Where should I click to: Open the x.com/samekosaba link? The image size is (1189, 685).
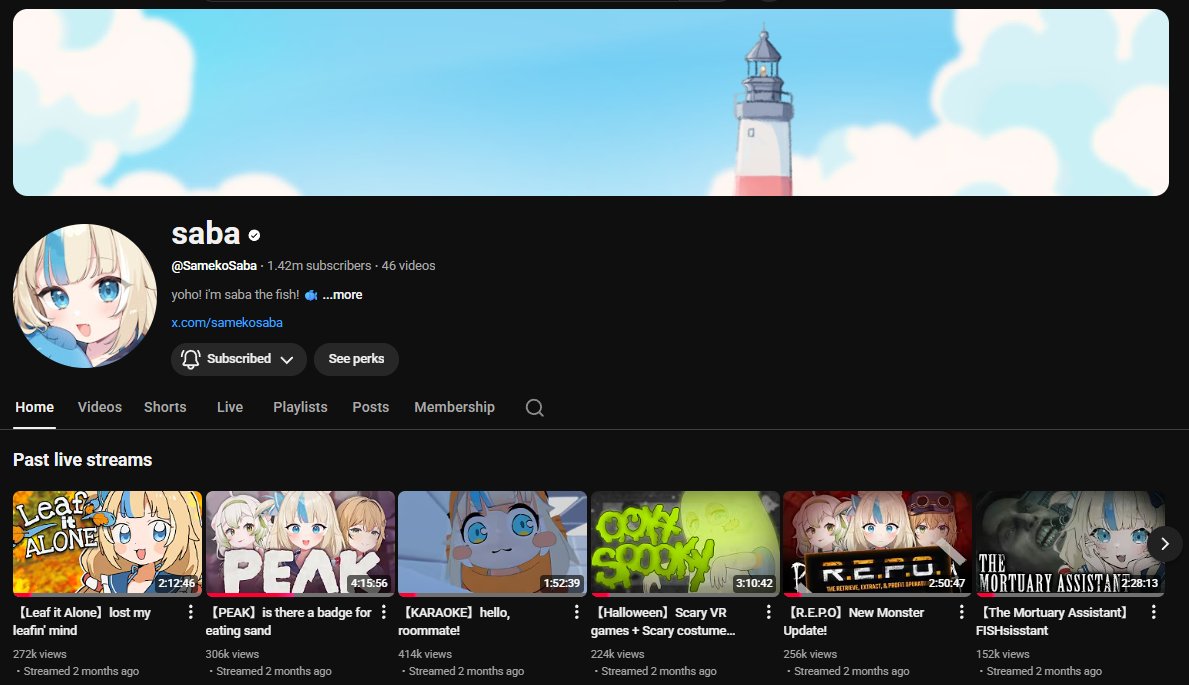227,322
